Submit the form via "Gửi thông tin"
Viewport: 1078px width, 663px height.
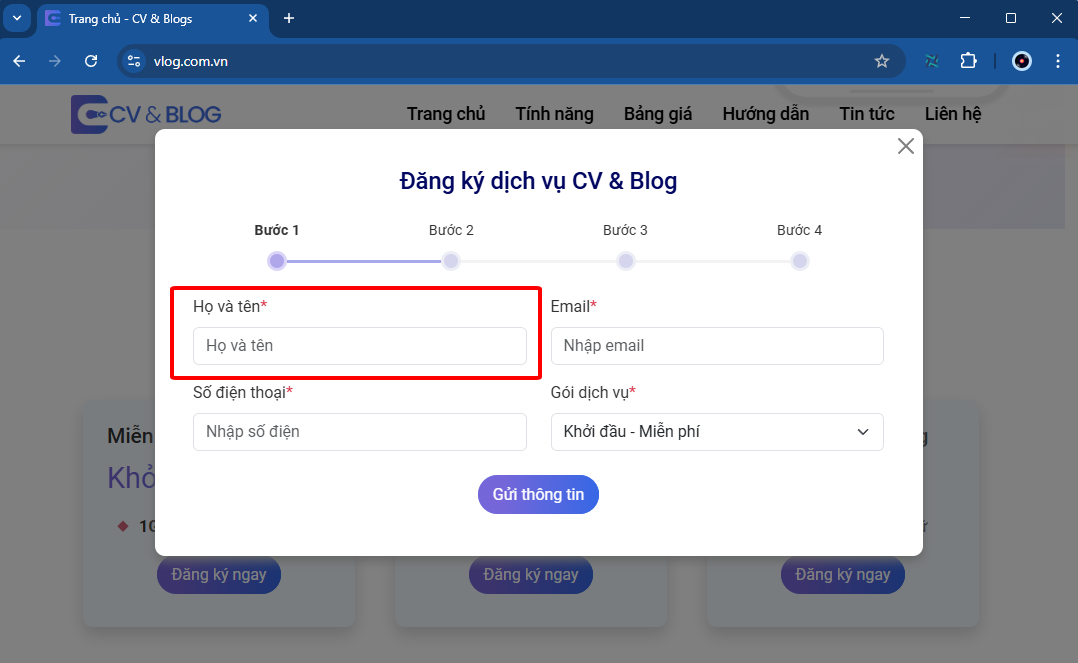(538, 494)
